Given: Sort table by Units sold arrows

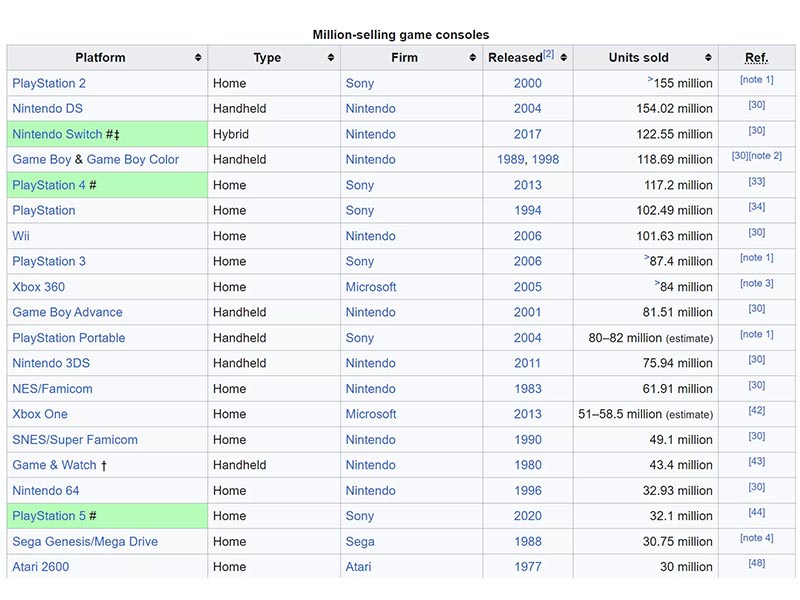Looking at the screenshot, I should 708,58.
